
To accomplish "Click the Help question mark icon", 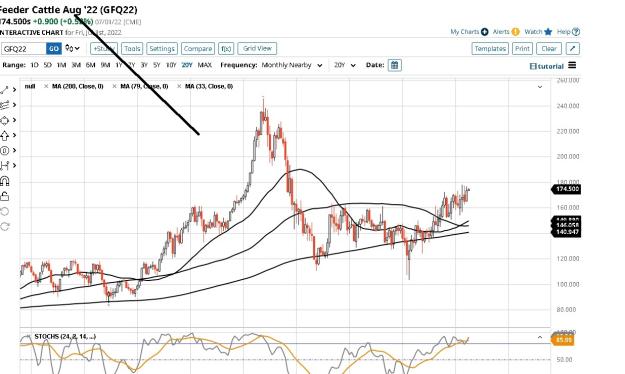I will [576, 32].
